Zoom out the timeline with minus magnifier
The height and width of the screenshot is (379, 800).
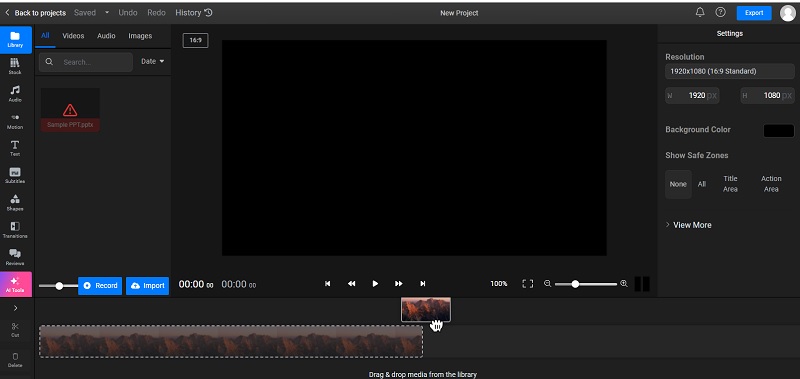[547, 284]
